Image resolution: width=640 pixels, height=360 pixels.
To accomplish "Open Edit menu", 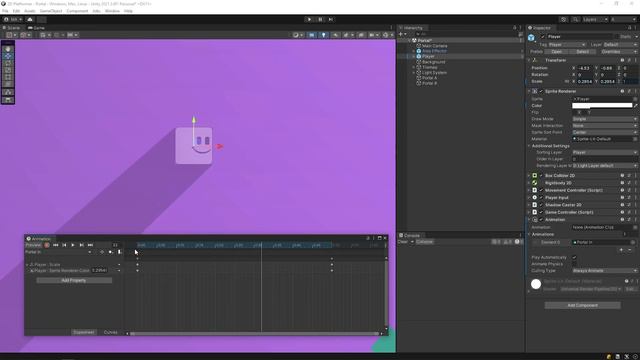I will click(x=16, y=11).
